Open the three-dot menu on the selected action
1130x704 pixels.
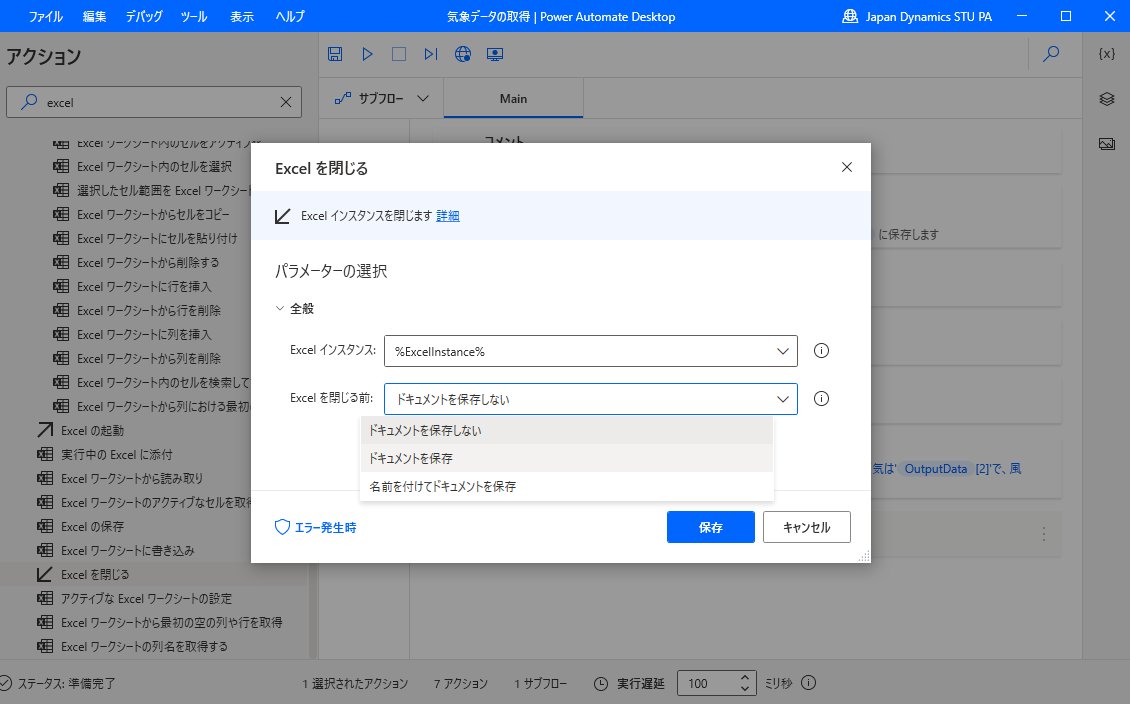1044,534
